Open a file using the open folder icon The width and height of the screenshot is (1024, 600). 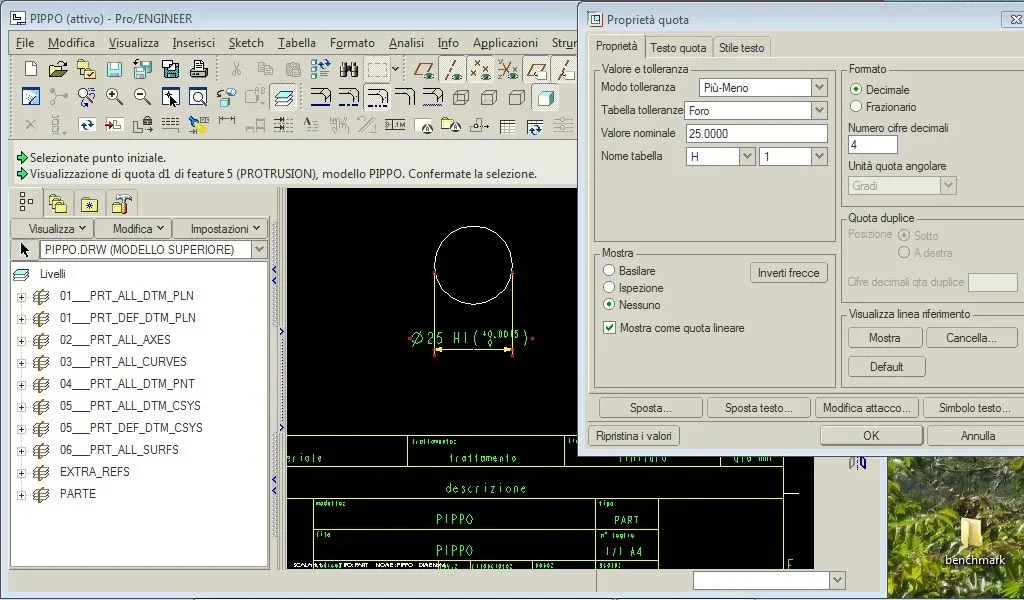point(58,69)
